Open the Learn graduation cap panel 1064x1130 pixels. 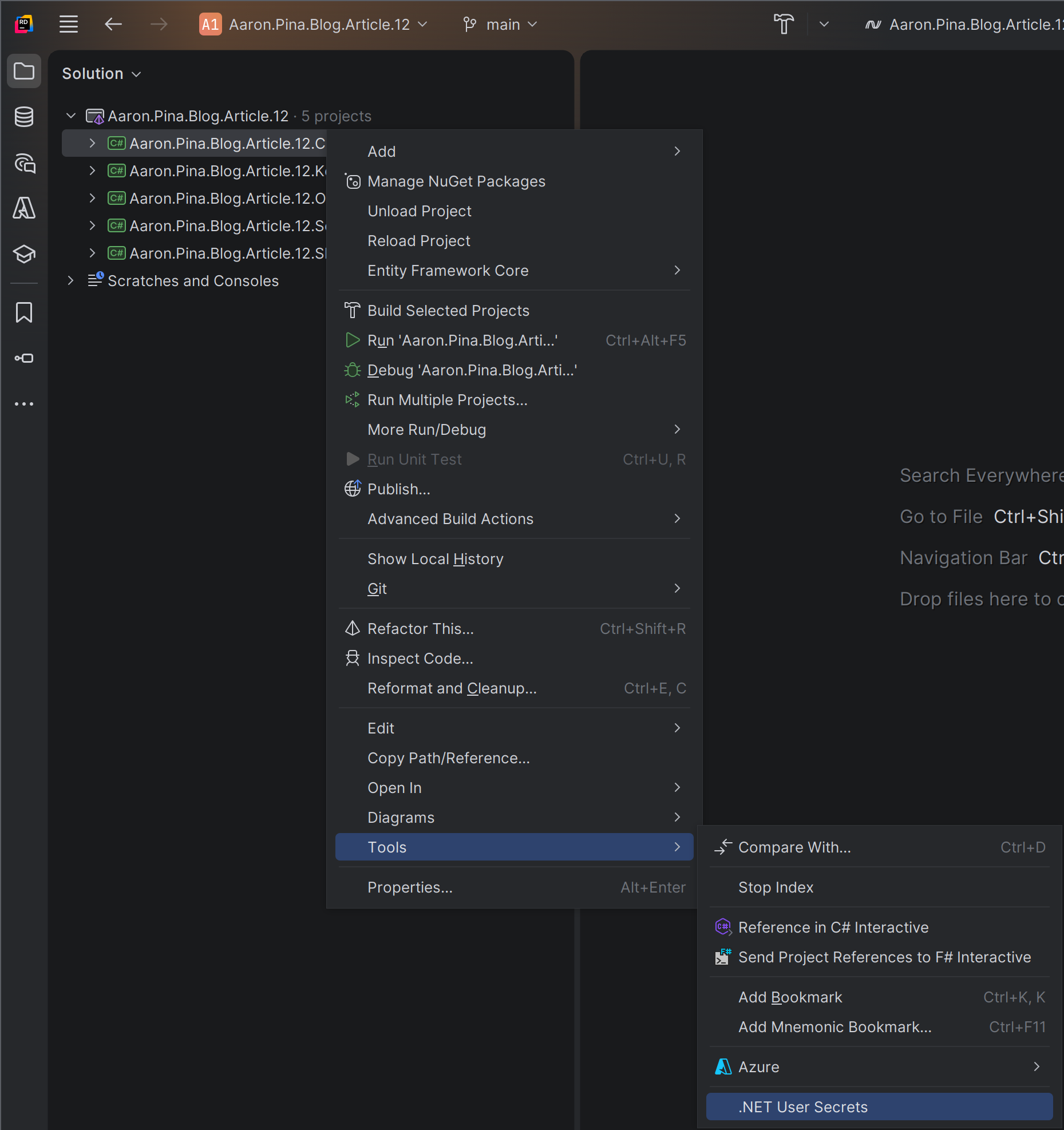(x=24, y=254)
